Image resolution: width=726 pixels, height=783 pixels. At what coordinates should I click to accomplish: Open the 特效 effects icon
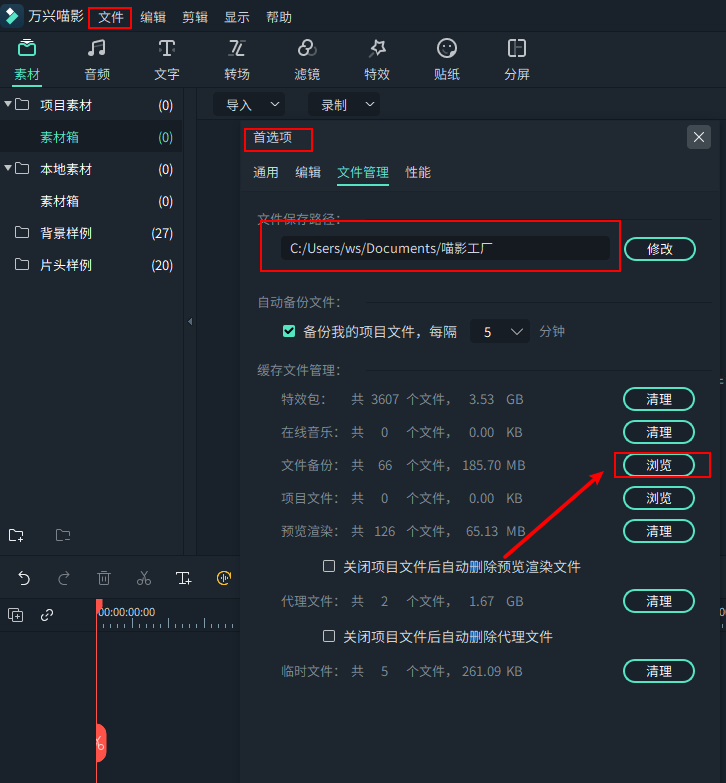click(x=377, y=48)
